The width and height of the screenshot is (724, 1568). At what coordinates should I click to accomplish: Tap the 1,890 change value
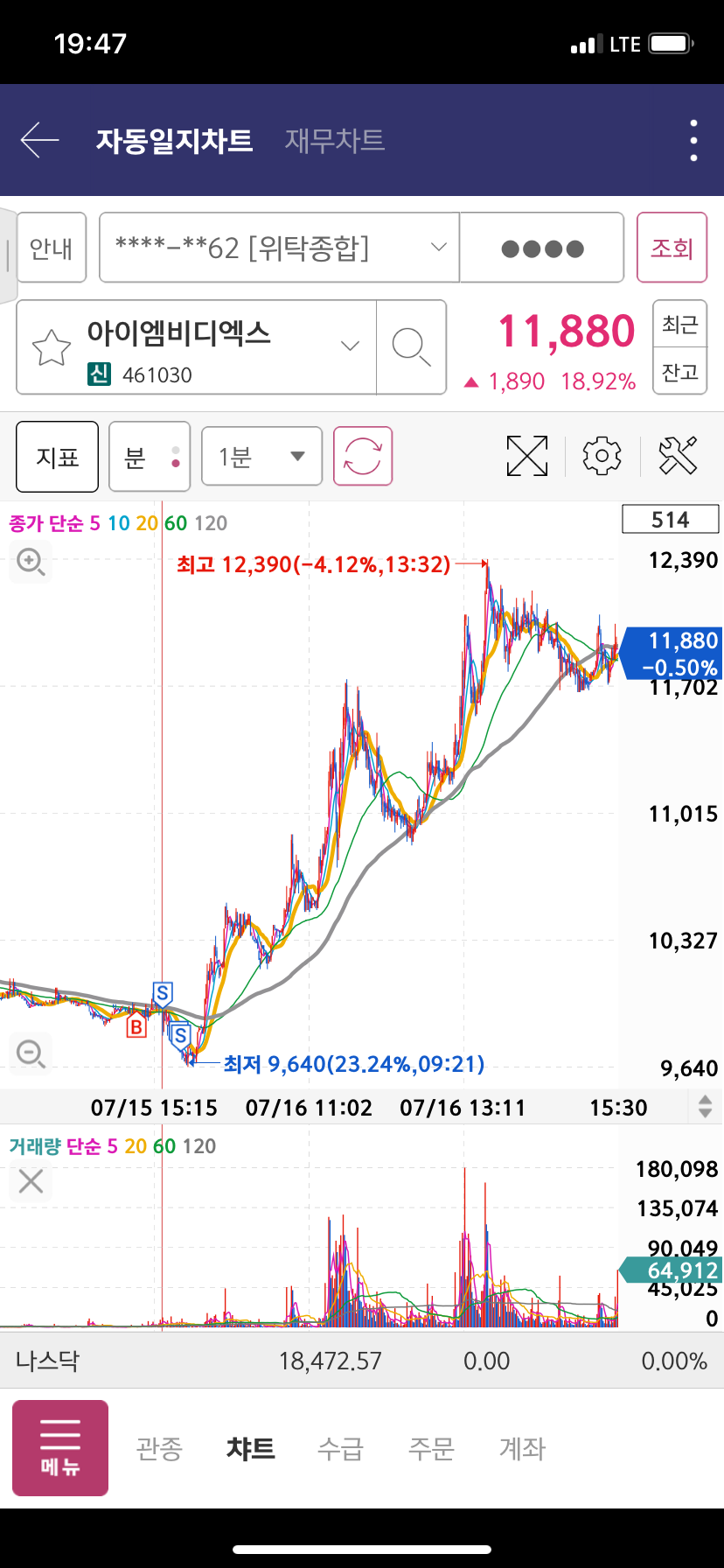point(516,381)
